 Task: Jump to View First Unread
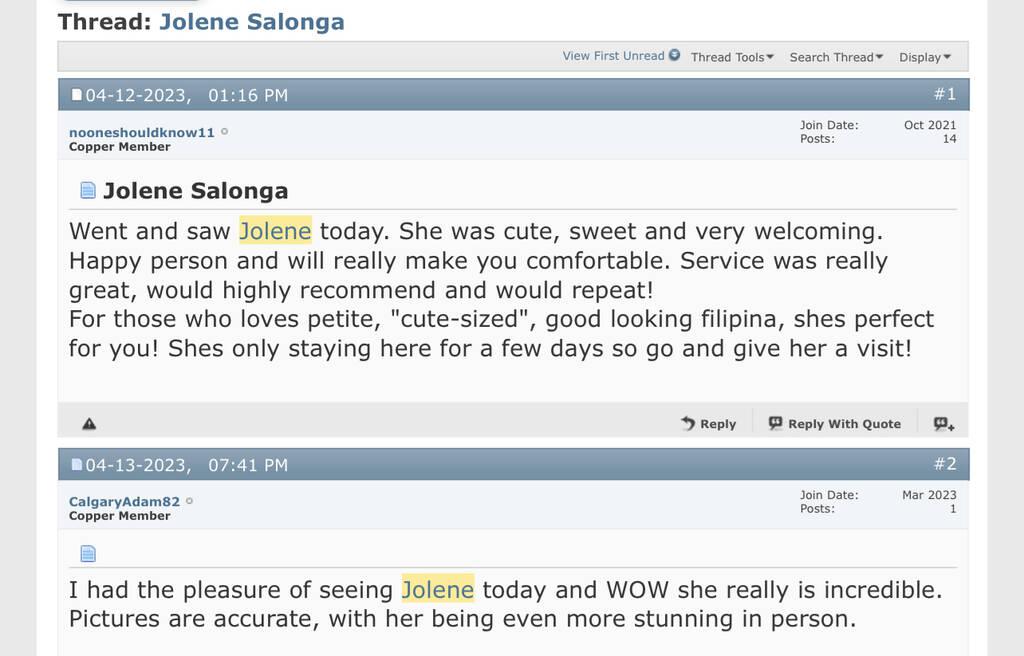613,56
